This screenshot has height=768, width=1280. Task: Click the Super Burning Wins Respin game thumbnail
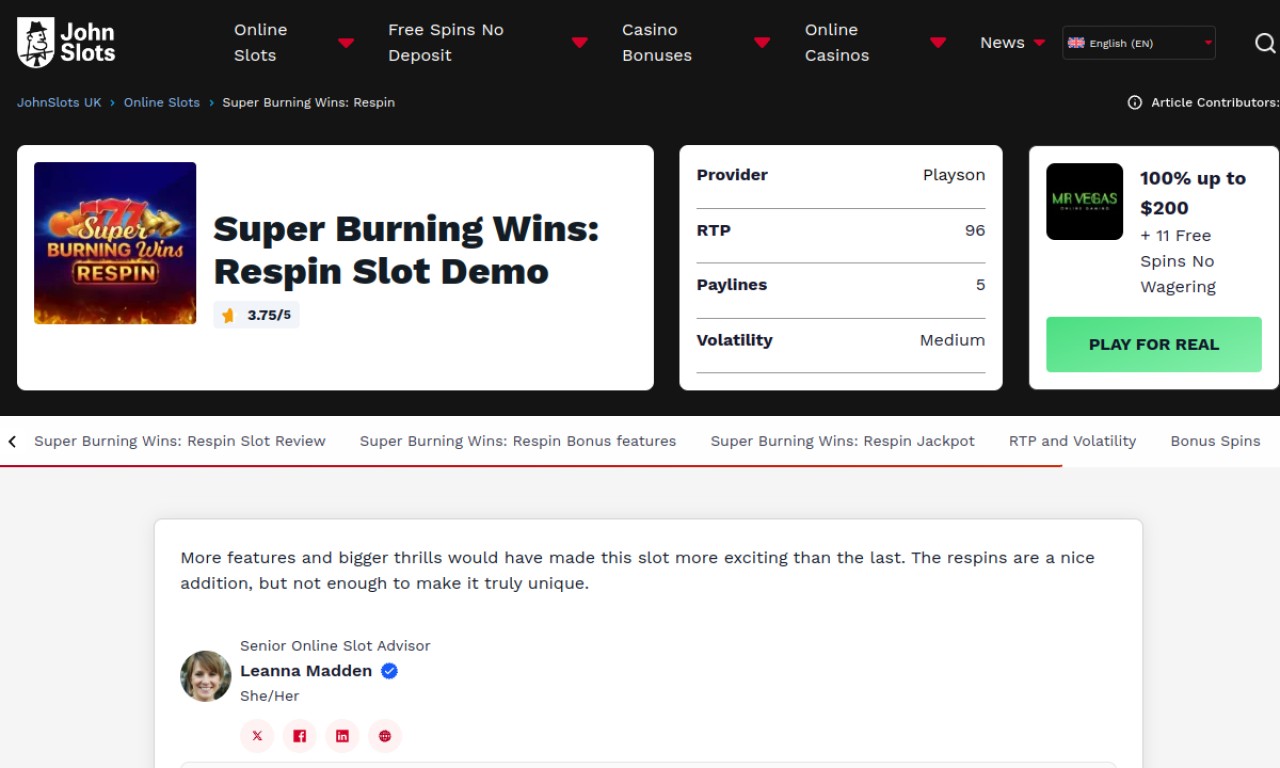click(x=115, y=243)
